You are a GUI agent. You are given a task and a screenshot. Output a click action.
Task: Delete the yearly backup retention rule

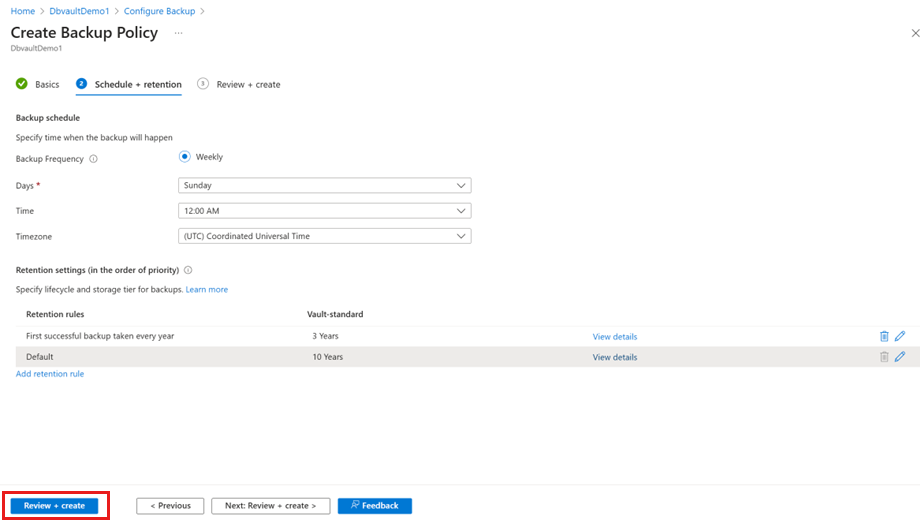[x=884, y=337]
